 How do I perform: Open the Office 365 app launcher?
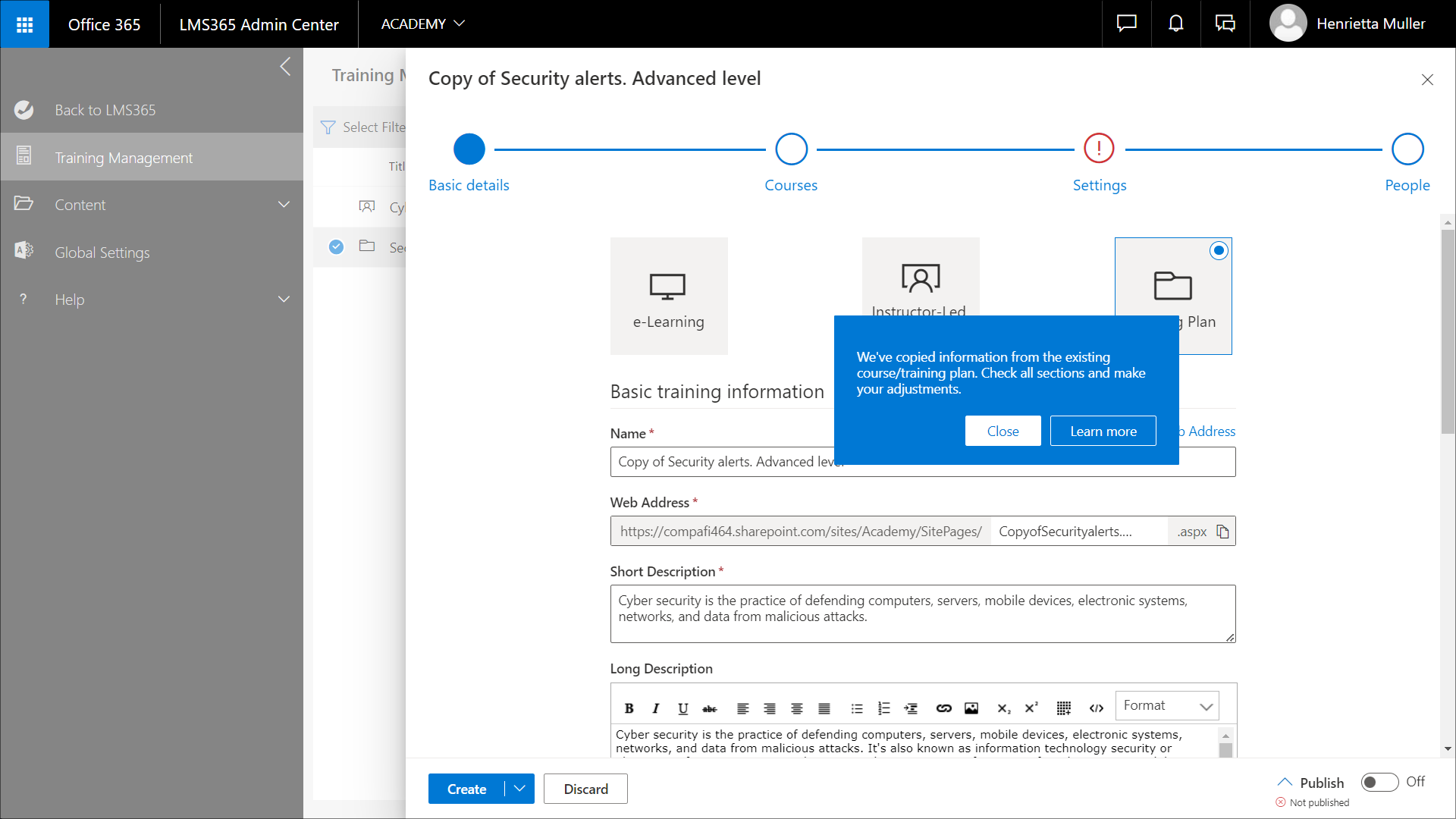point(24,24)
